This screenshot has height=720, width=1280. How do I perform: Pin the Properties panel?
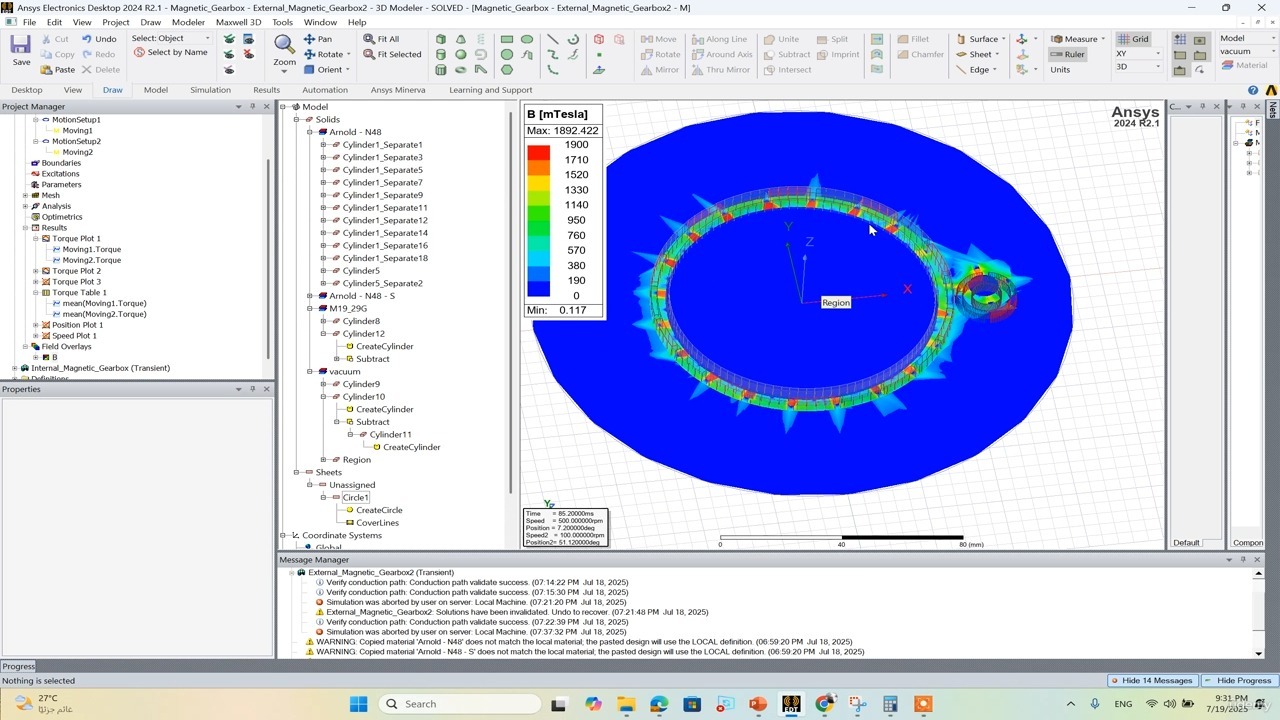[x=252, y=389]
